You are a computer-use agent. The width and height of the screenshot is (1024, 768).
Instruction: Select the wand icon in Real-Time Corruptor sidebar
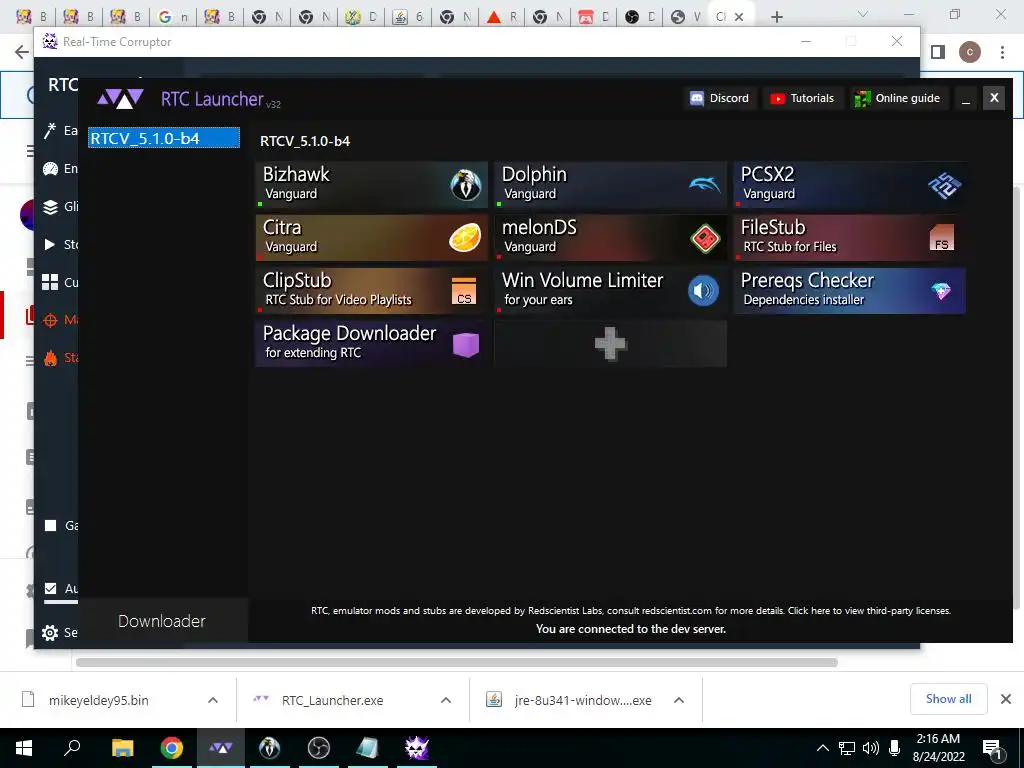[x=50, y=131]
